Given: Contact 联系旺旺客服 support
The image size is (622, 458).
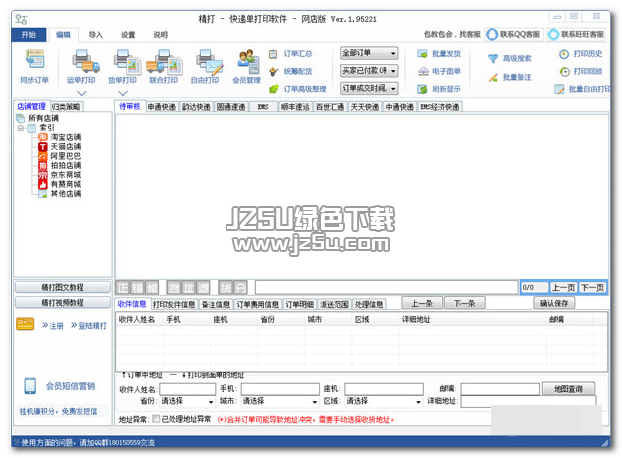Looking at the screenshot, I should (x=576, y=34).
